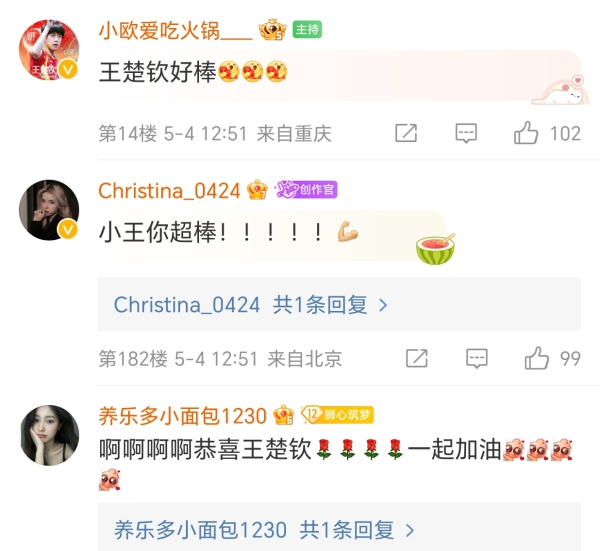
Task: Expand Christina_0424's 共1条回复 thread
Action: pyautogui.click(x=339, y=304)
